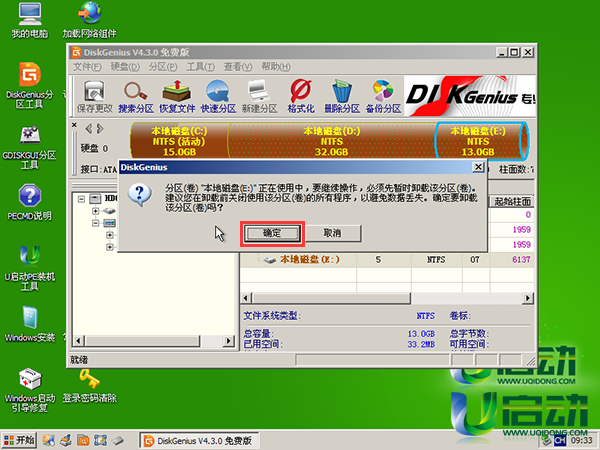The height and width of the screenshot is (450, 600).
Task: Select the 格式化 toolbar icon
Action: (301, 97)
